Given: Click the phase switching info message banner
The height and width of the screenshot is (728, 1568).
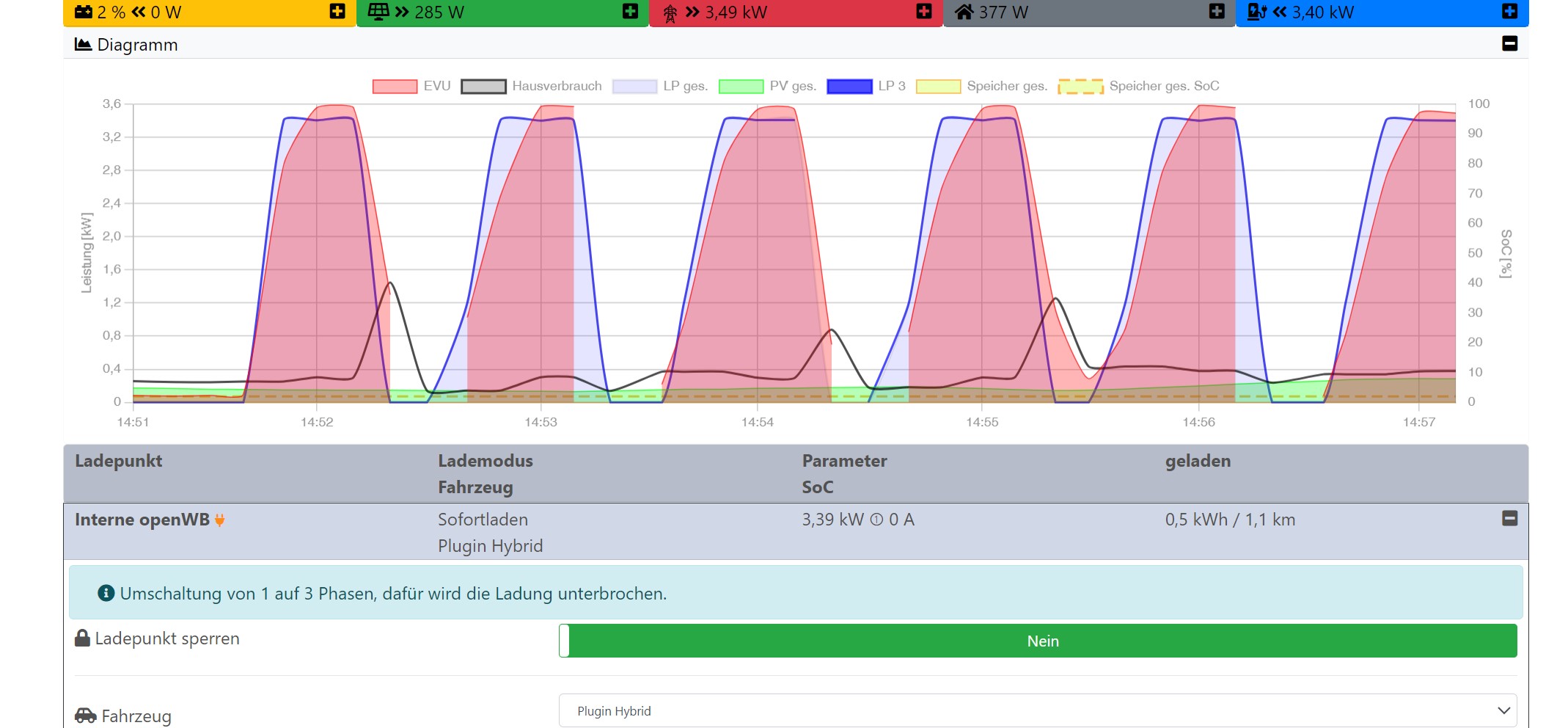Looking at the screenshot, I should pyautogui.click(x=795, y=593).
